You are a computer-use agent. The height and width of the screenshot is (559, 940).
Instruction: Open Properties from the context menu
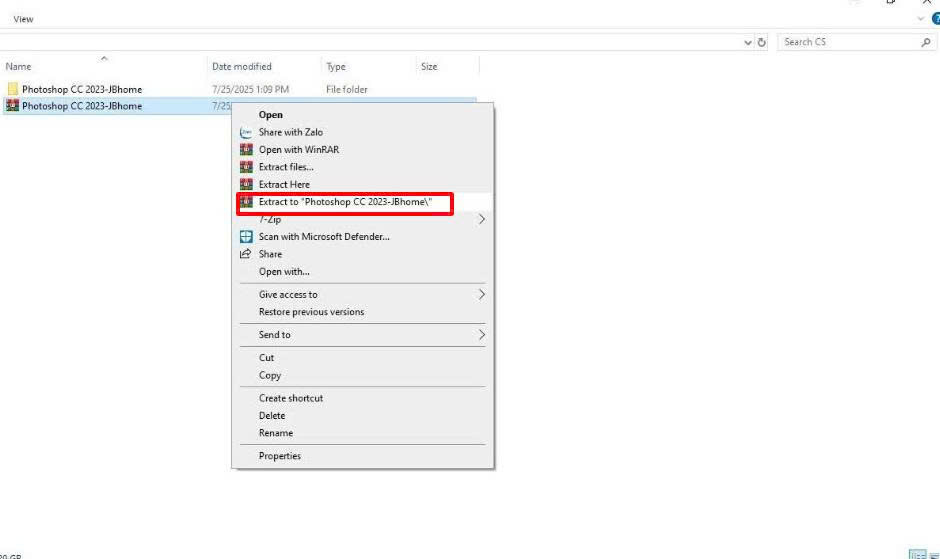(x=279, y=456)
